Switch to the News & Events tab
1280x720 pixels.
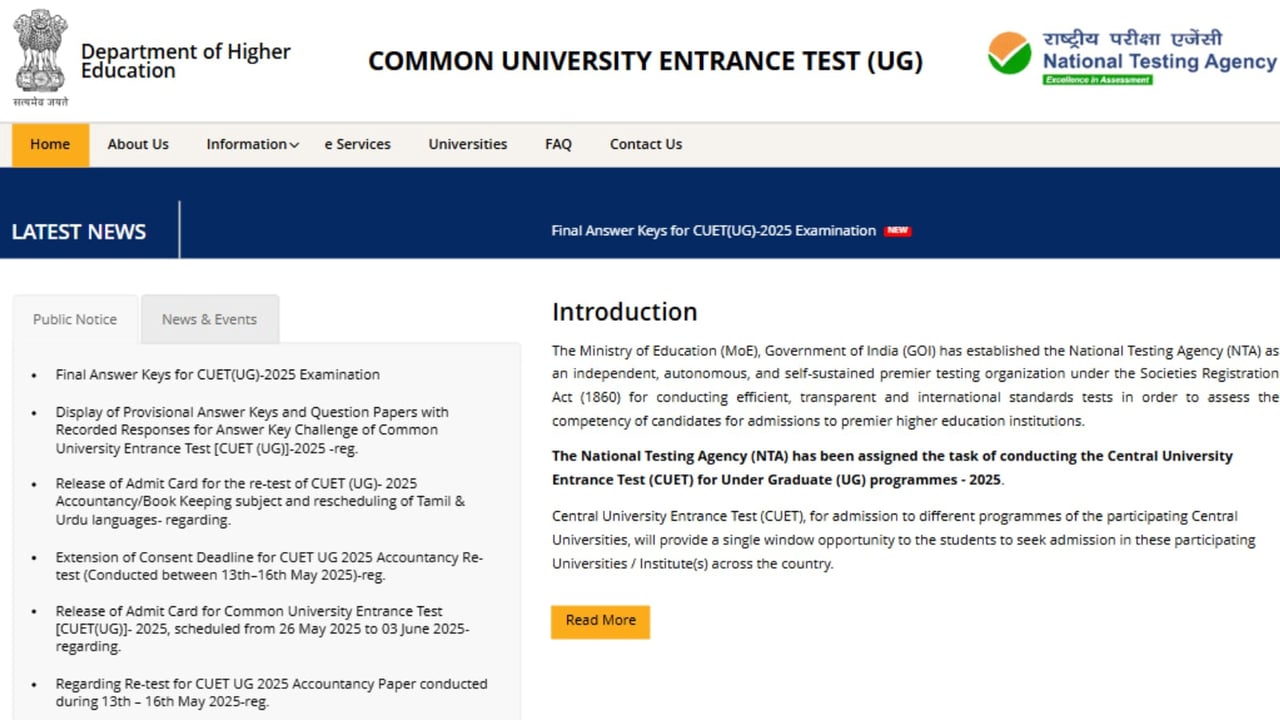coord(210,319)
